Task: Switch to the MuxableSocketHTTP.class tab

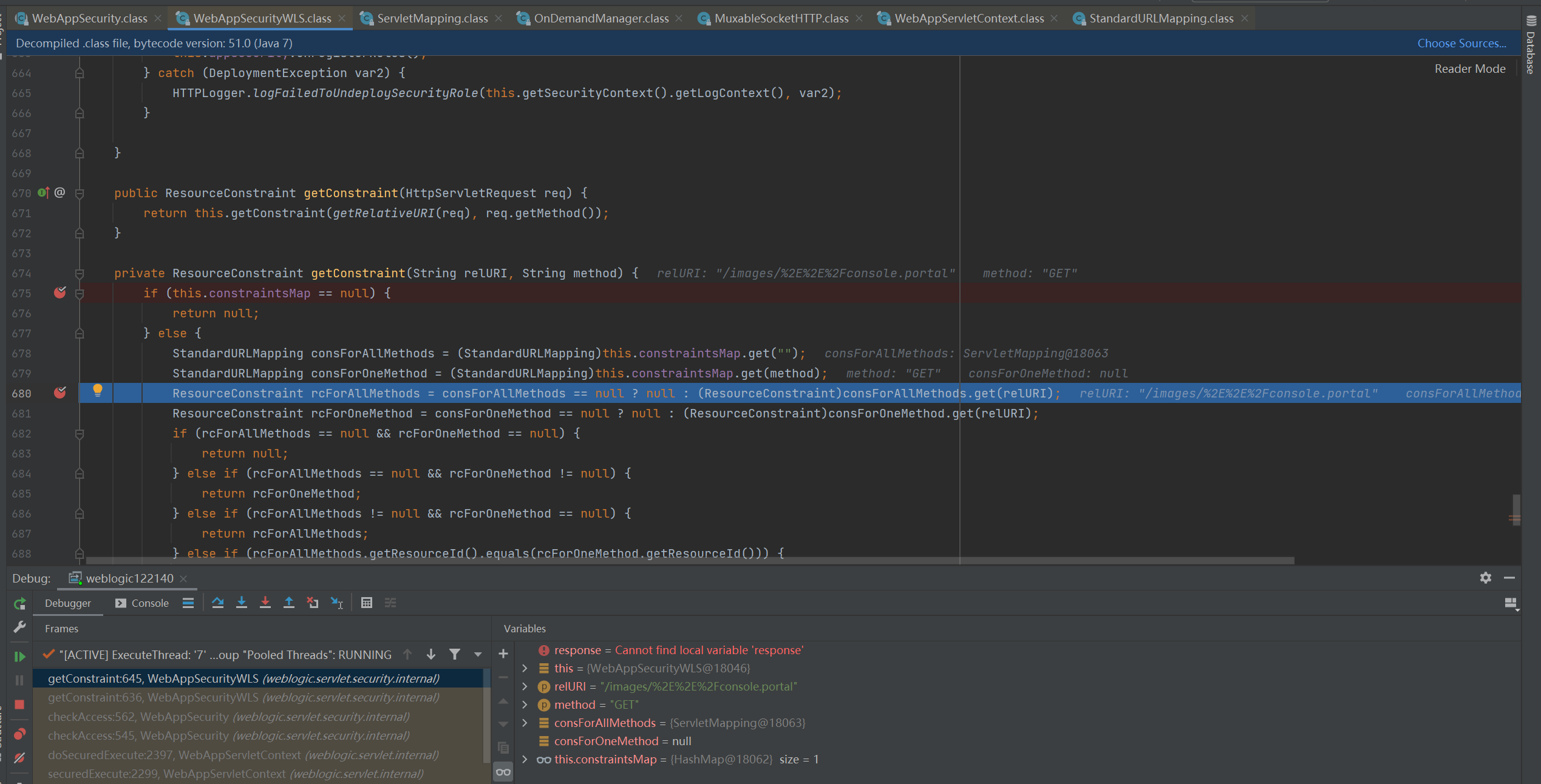Action: point(781,18)
